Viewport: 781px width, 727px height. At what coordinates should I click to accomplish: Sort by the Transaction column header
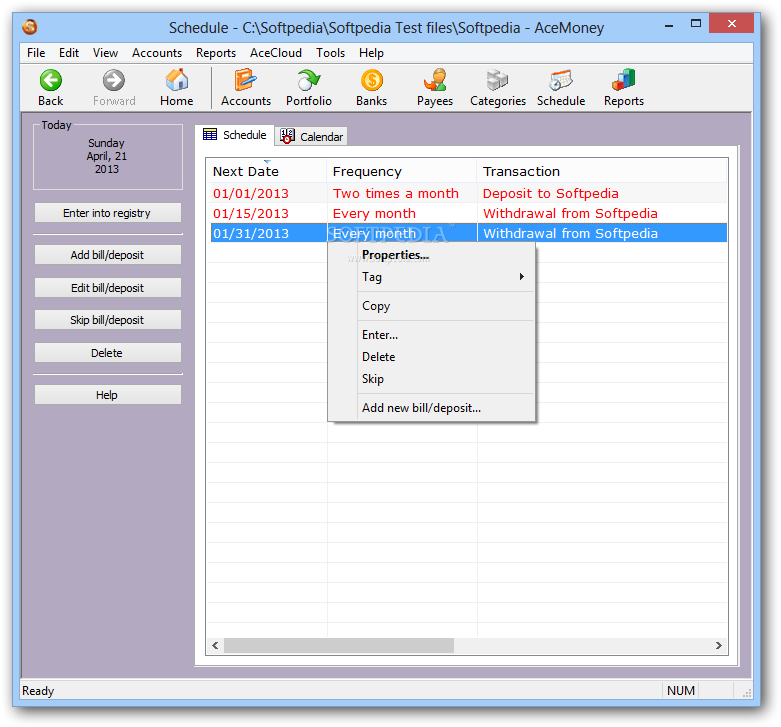(602, 171)
